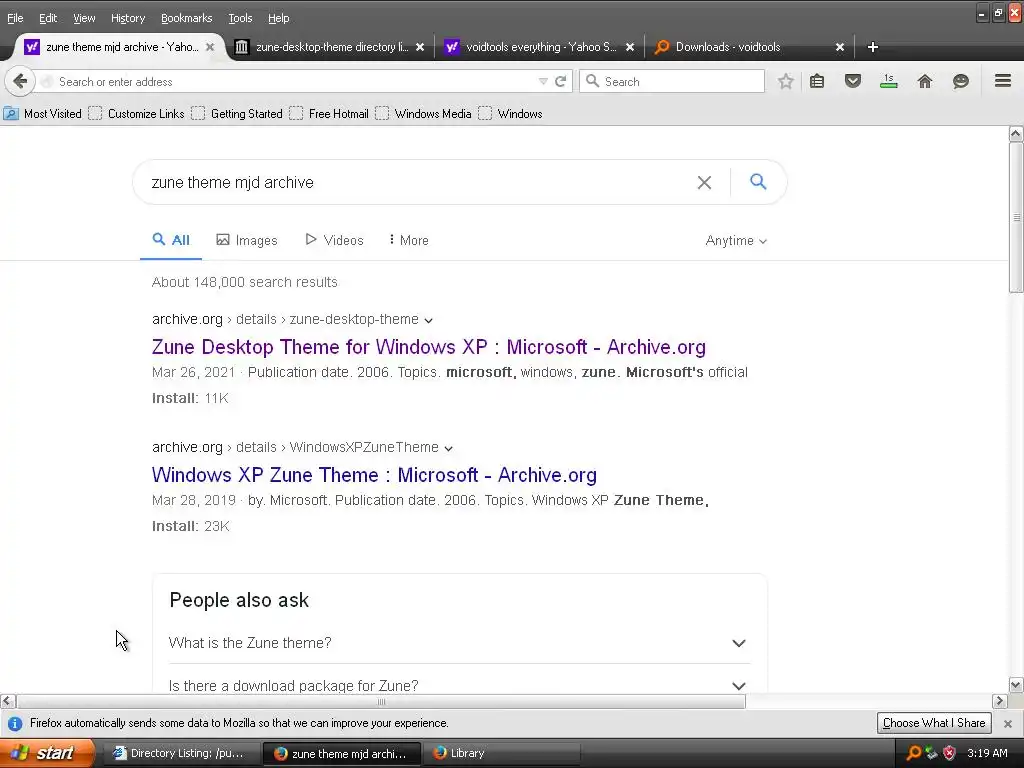
Task: Open the Hello chat smiley icon
Action: (961, 82)
